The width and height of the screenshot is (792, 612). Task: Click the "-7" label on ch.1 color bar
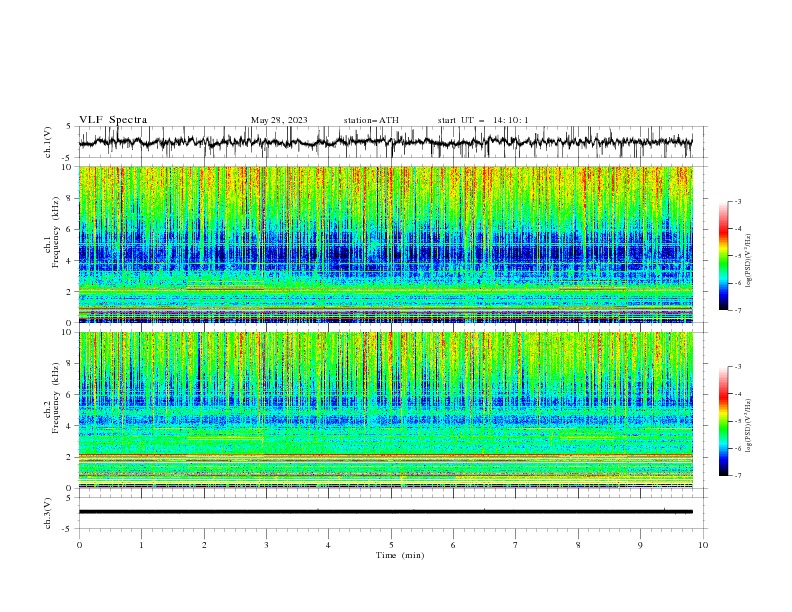click(738, 310)
